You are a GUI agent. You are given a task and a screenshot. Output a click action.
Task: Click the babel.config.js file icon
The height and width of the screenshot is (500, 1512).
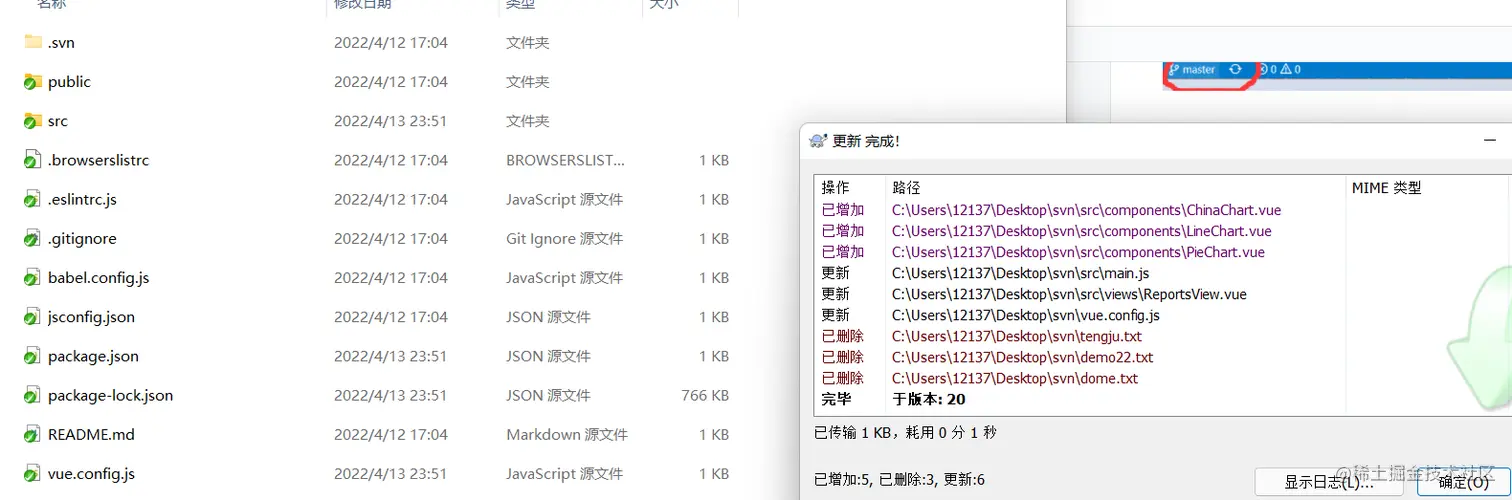click(x=33, y=277)
